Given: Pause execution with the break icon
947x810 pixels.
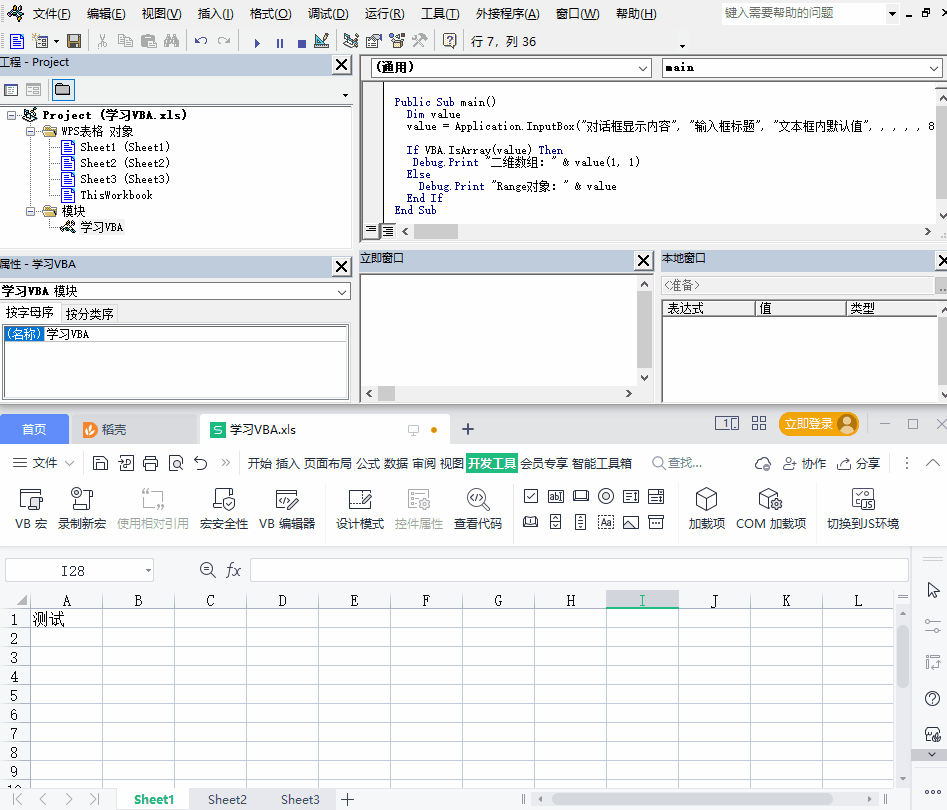Looking at the screenshot, I should pos(280,42).
